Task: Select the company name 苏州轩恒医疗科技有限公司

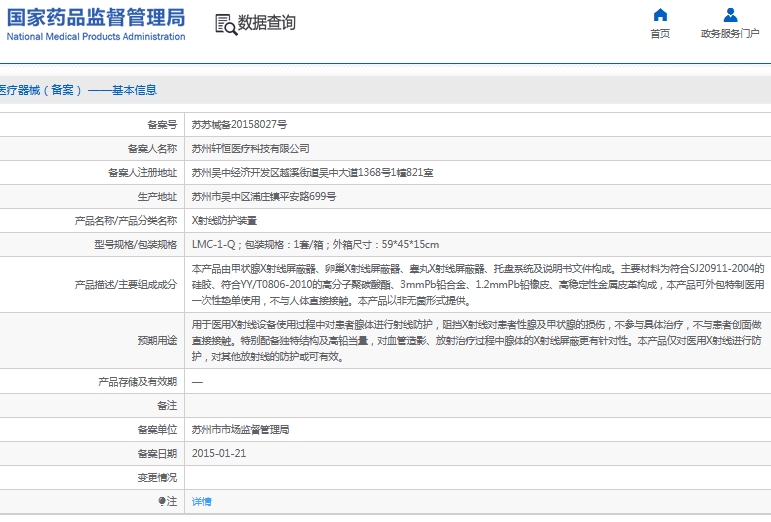Action: coord(250,148)
